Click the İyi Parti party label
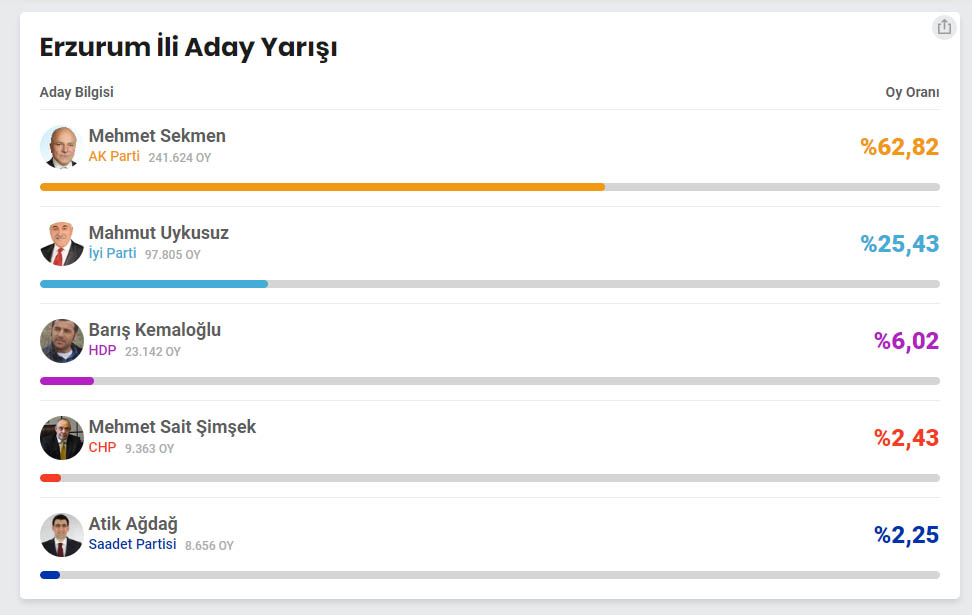 click(x=112, y=253)
